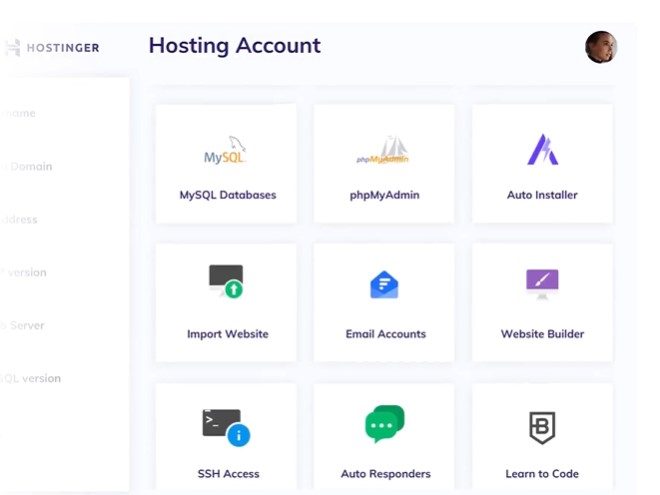Select the Learn to Code shield icon
The width and height of the screenshot is (660, 495).
[542, 428]
